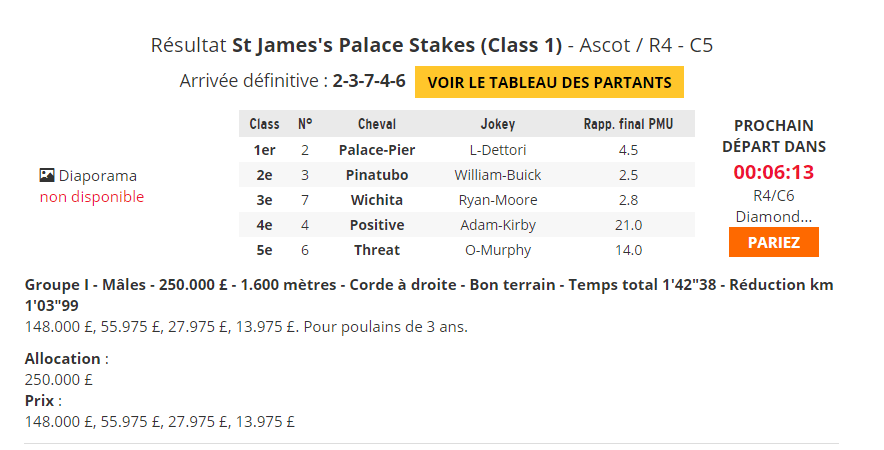Viewport: 884px width, 450px height.
Task: Click jockey name William-Buick
Action: [498, 175]
